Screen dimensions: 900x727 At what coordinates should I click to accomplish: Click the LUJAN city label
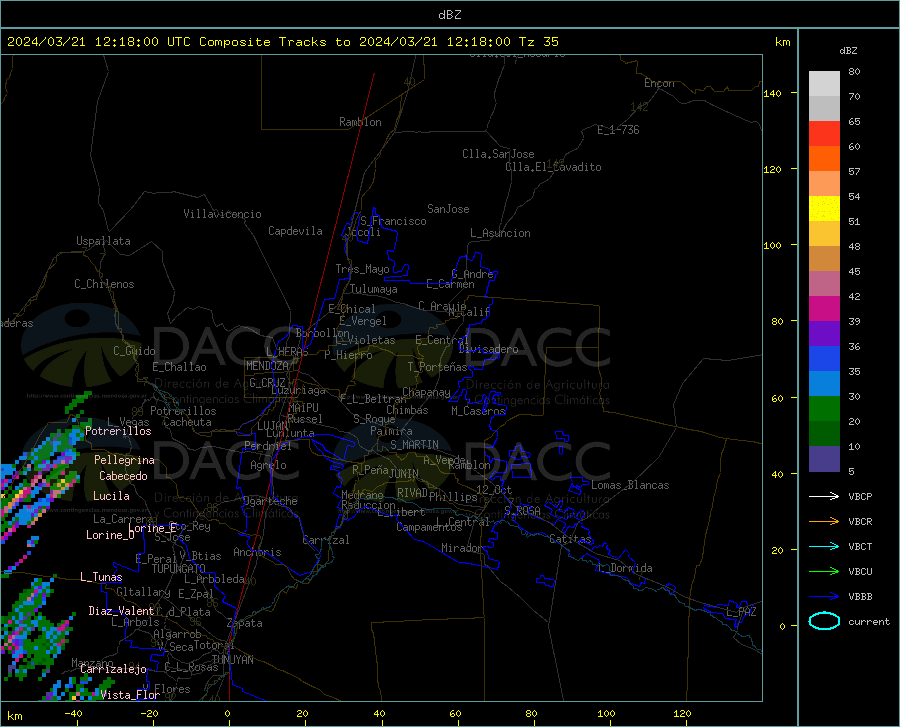(272, 426)
